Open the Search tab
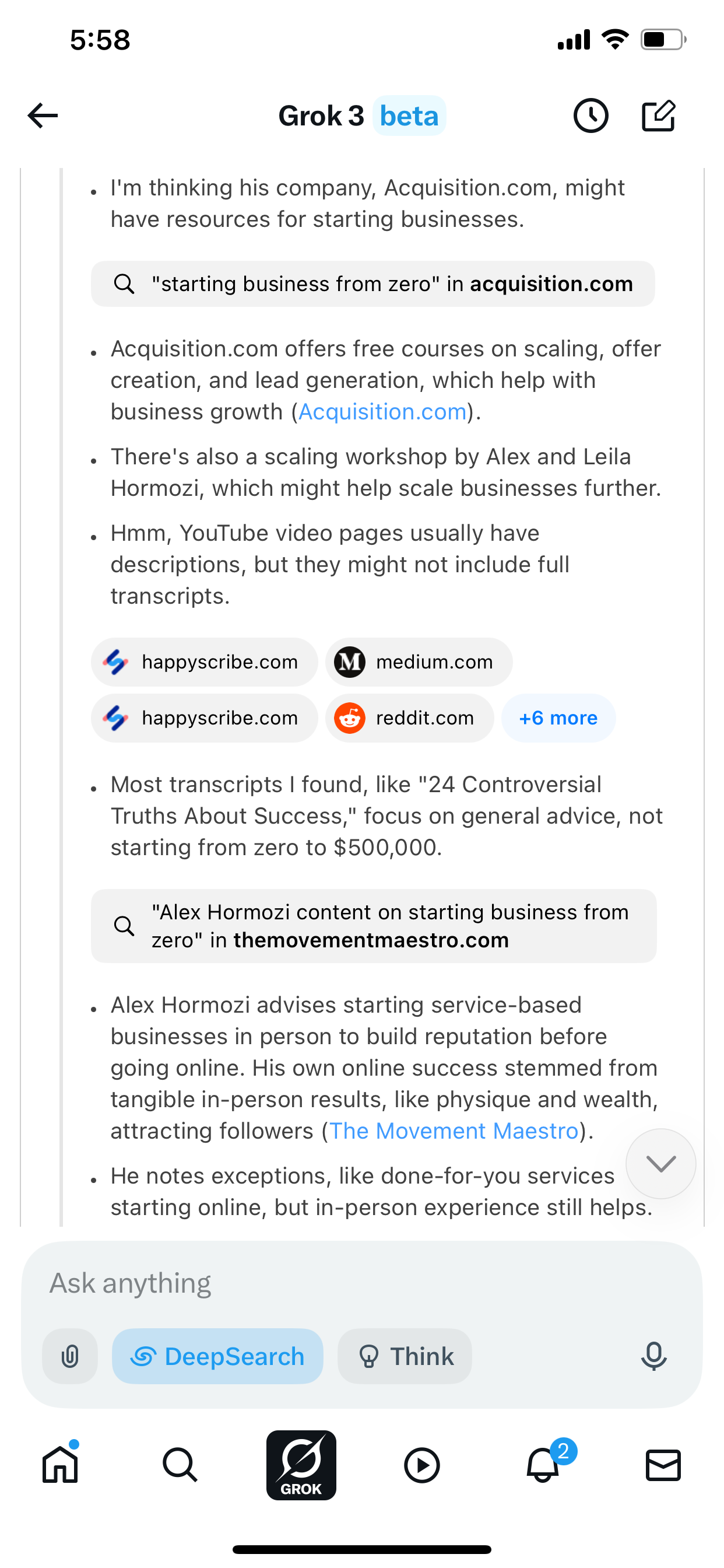The height and width of the screenshot is (1568, 724). click(180, 1465)
